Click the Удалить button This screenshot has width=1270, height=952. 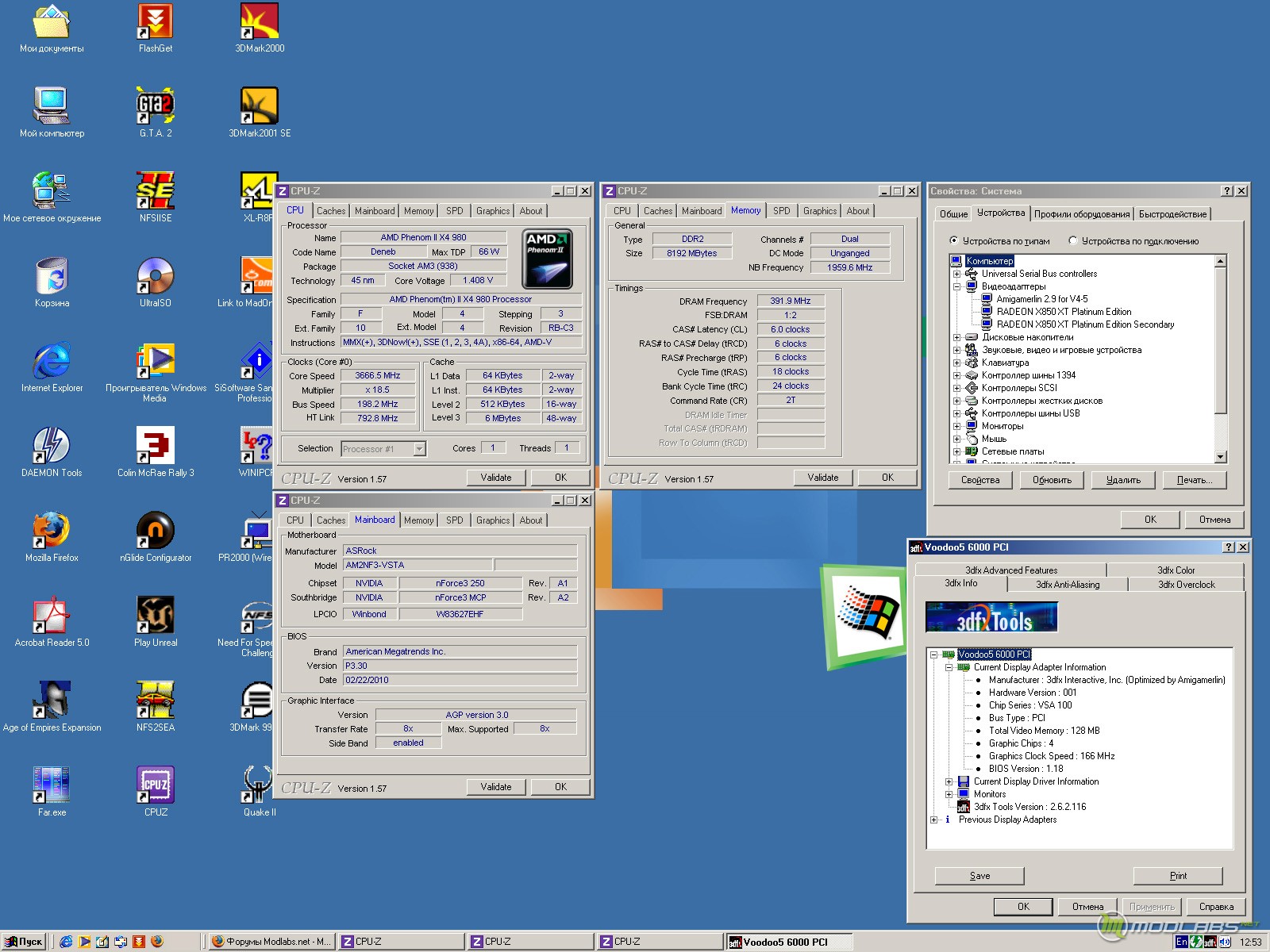[1123, 480]
